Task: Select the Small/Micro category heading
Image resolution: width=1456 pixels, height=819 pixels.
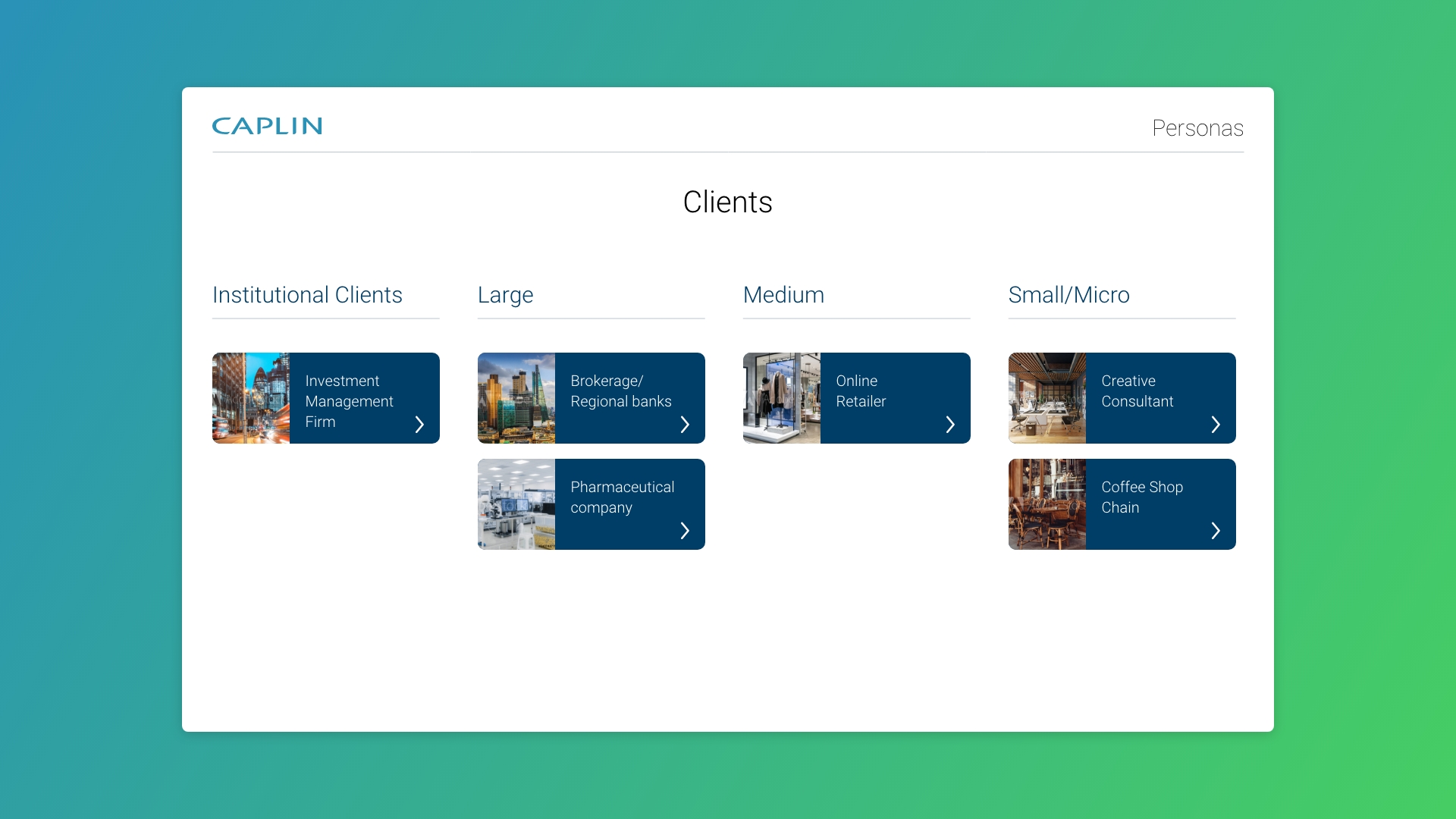Action: (x=1068, y=295)
